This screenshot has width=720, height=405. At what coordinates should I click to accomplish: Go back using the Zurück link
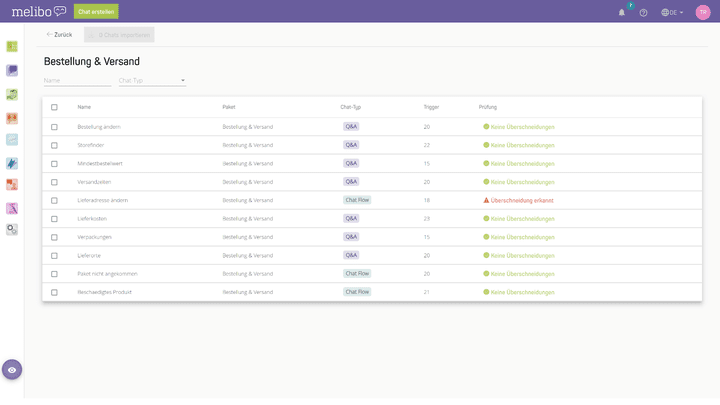[x=59, y=34]
